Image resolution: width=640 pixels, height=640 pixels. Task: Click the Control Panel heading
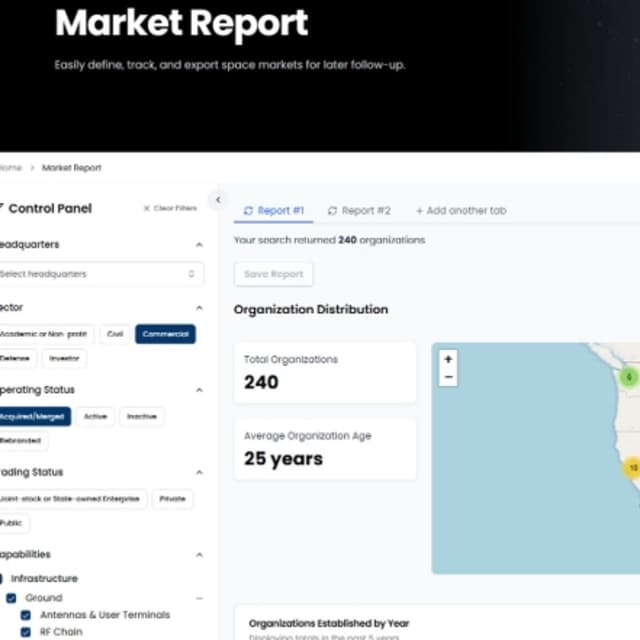click(x=50, y=209)
